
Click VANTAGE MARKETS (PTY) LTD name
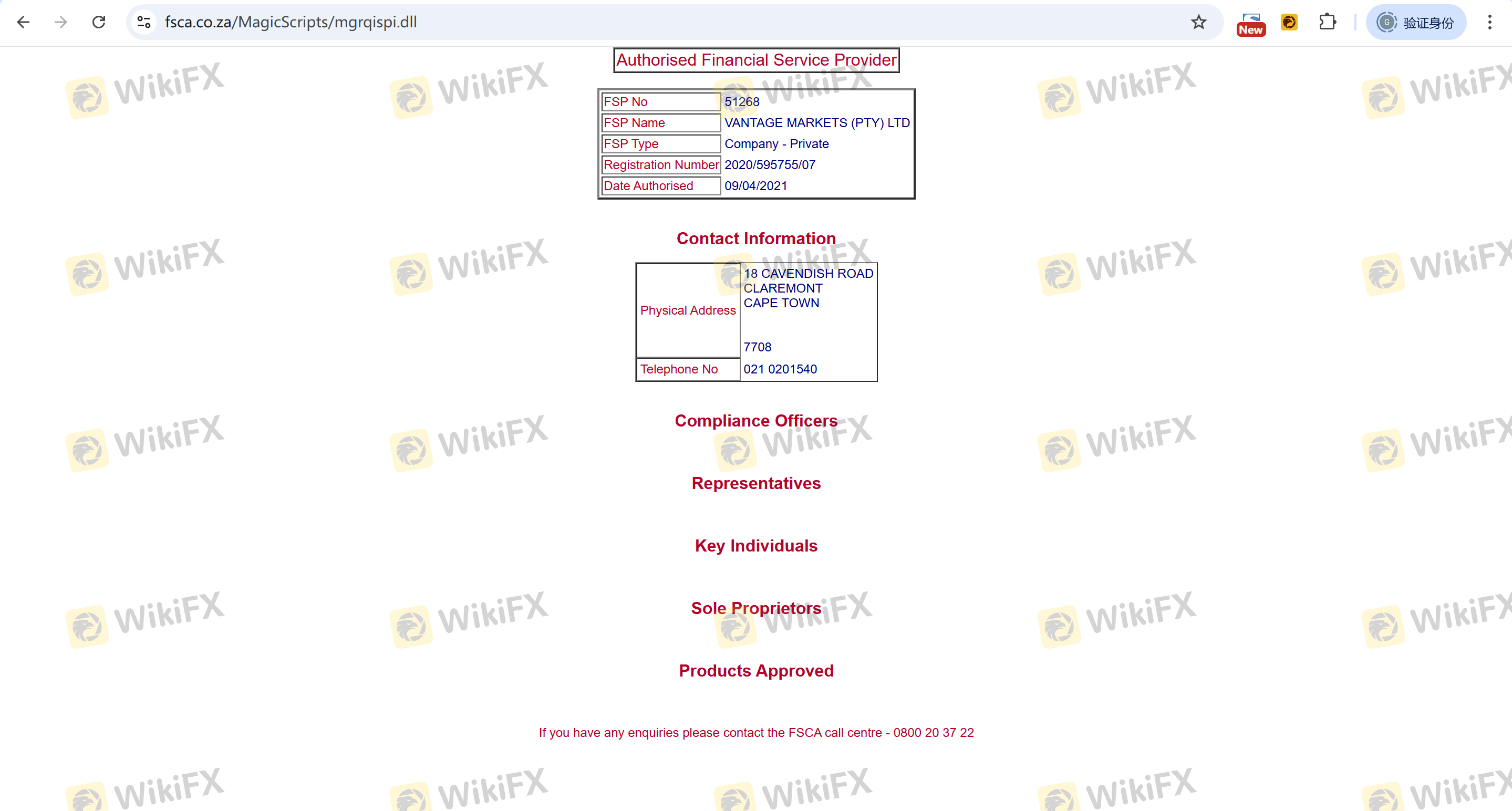(x=816, y=122)
